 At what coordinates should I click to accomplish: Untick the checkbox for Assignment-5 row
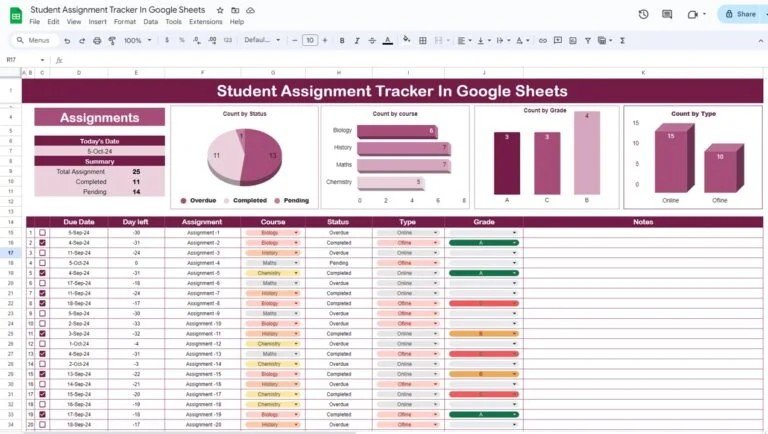point(43,273)
